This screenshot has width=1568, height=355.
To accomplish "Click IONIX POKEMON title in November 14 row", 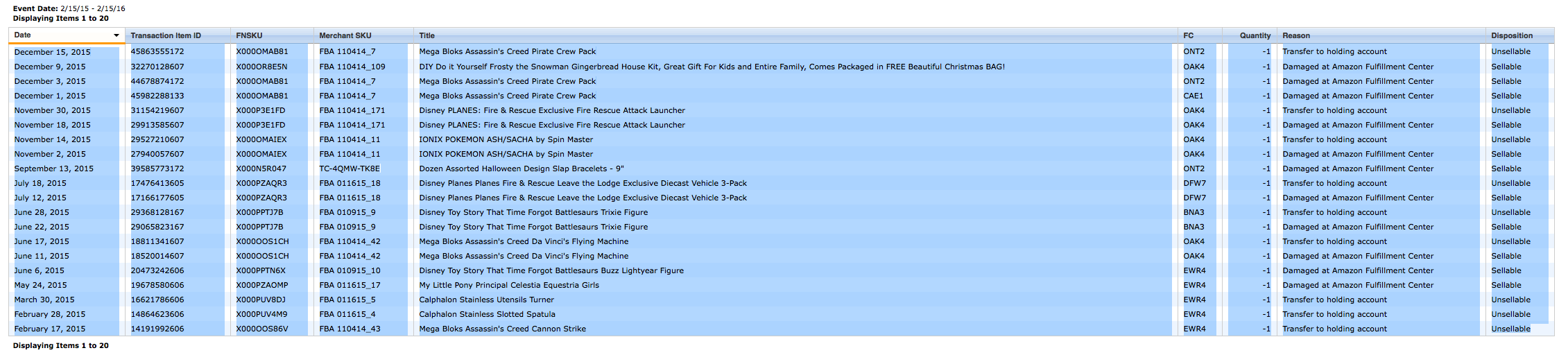I will (x=506, y=139).
